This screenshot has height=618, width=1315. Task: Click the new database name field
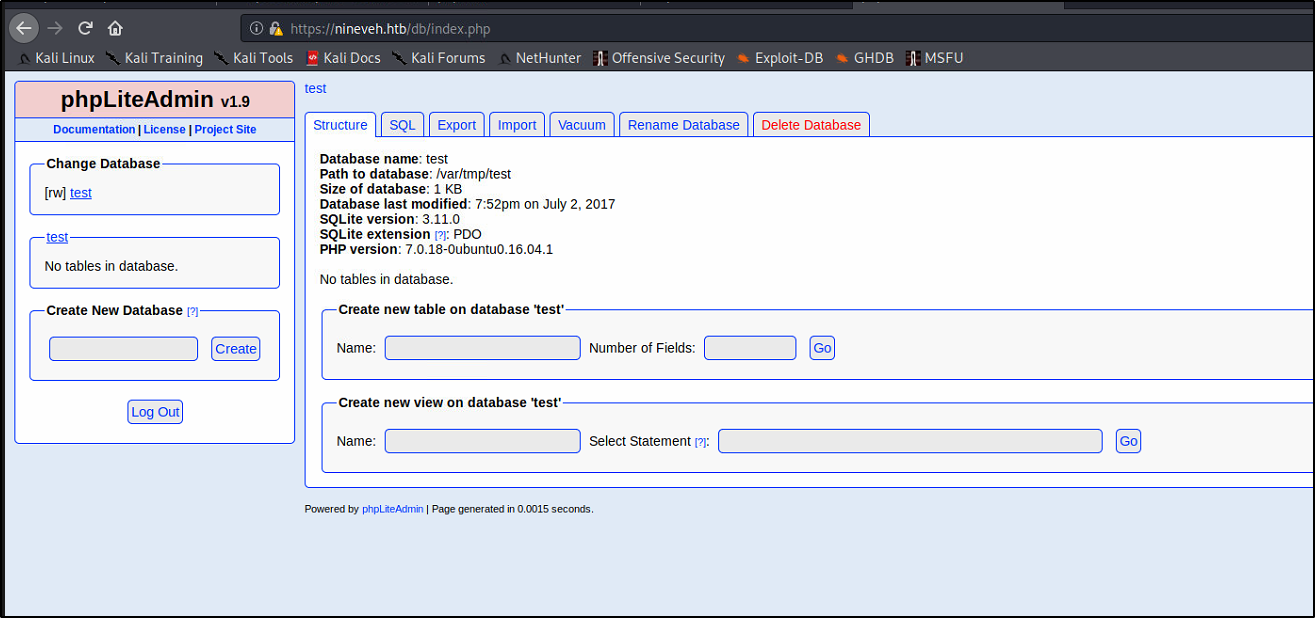point(124,349)
